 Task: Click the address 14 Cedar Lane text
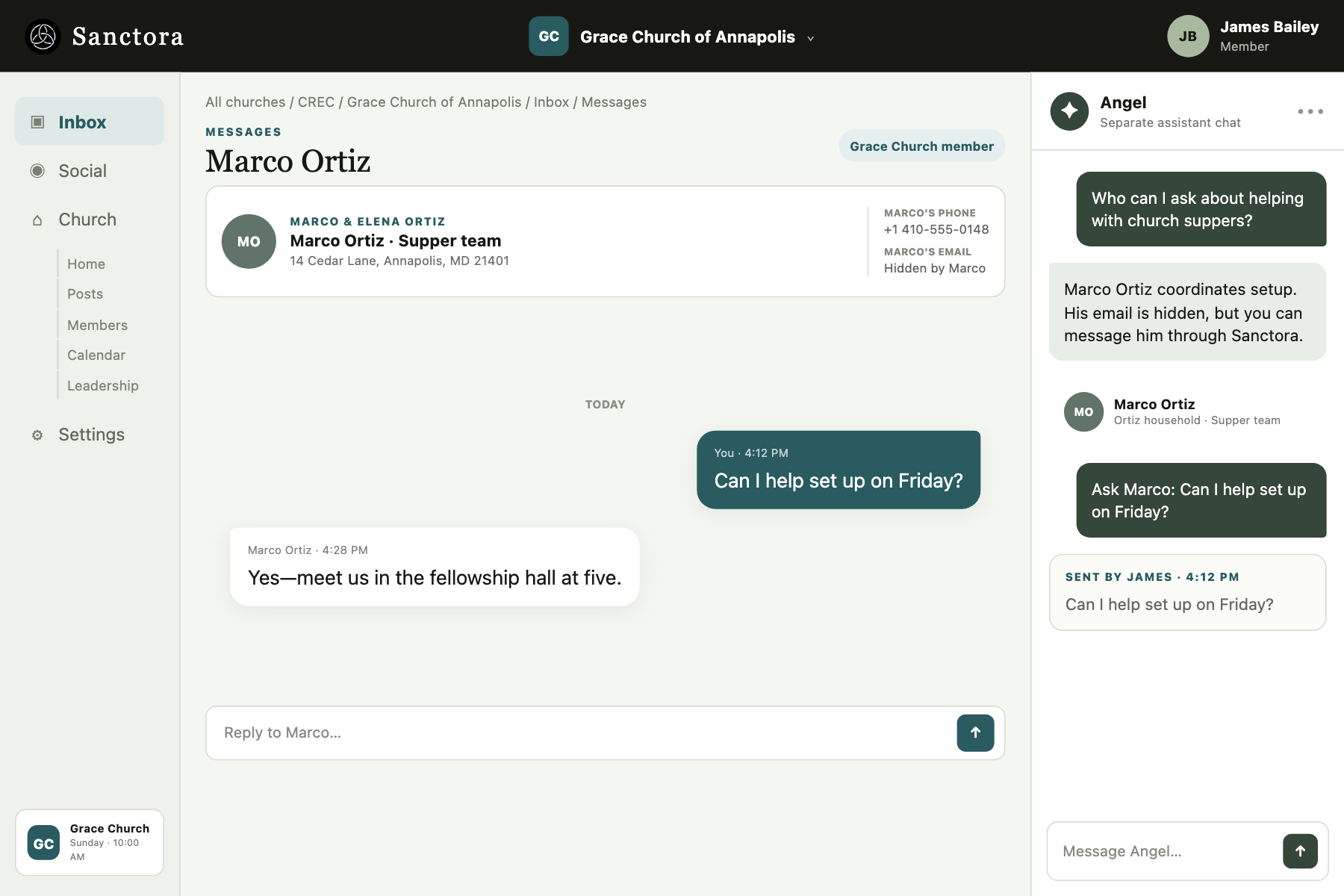(399, 261)
